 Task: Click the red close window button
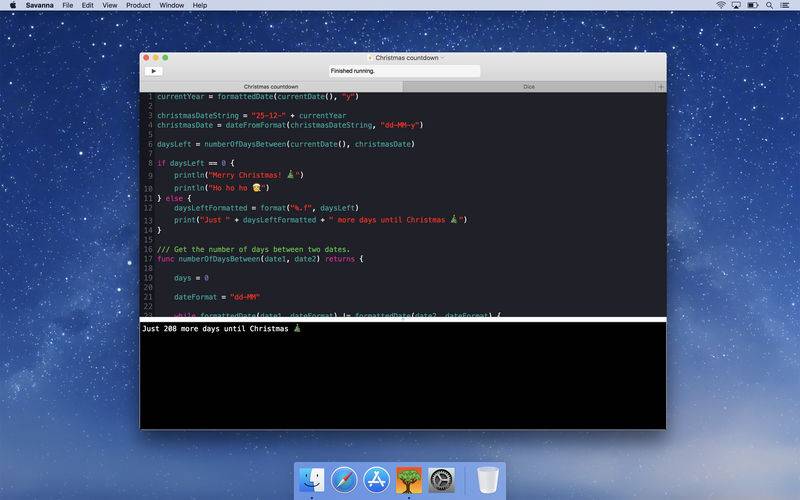pos(146,58)
